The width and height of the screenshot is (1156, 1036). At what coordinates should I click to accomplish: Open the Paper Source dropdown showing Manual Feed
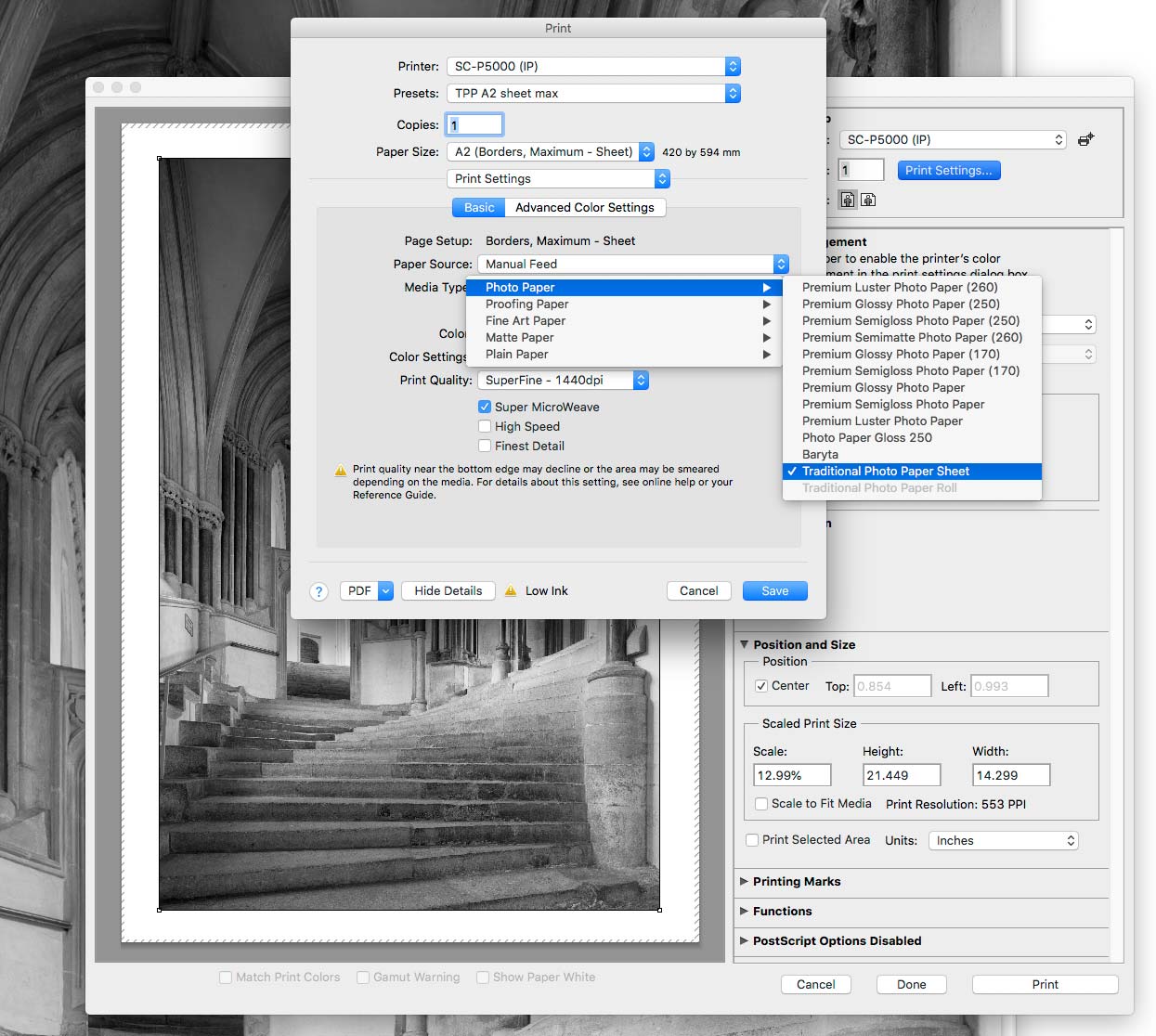point(633,265)
